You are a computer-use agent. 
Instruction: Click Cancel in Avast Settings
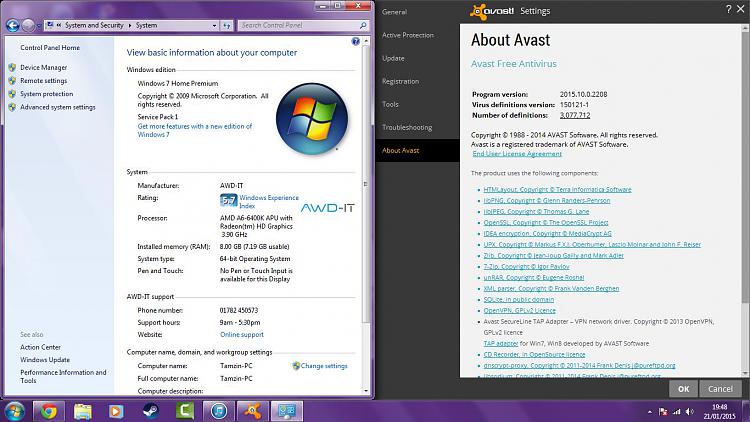720,389
